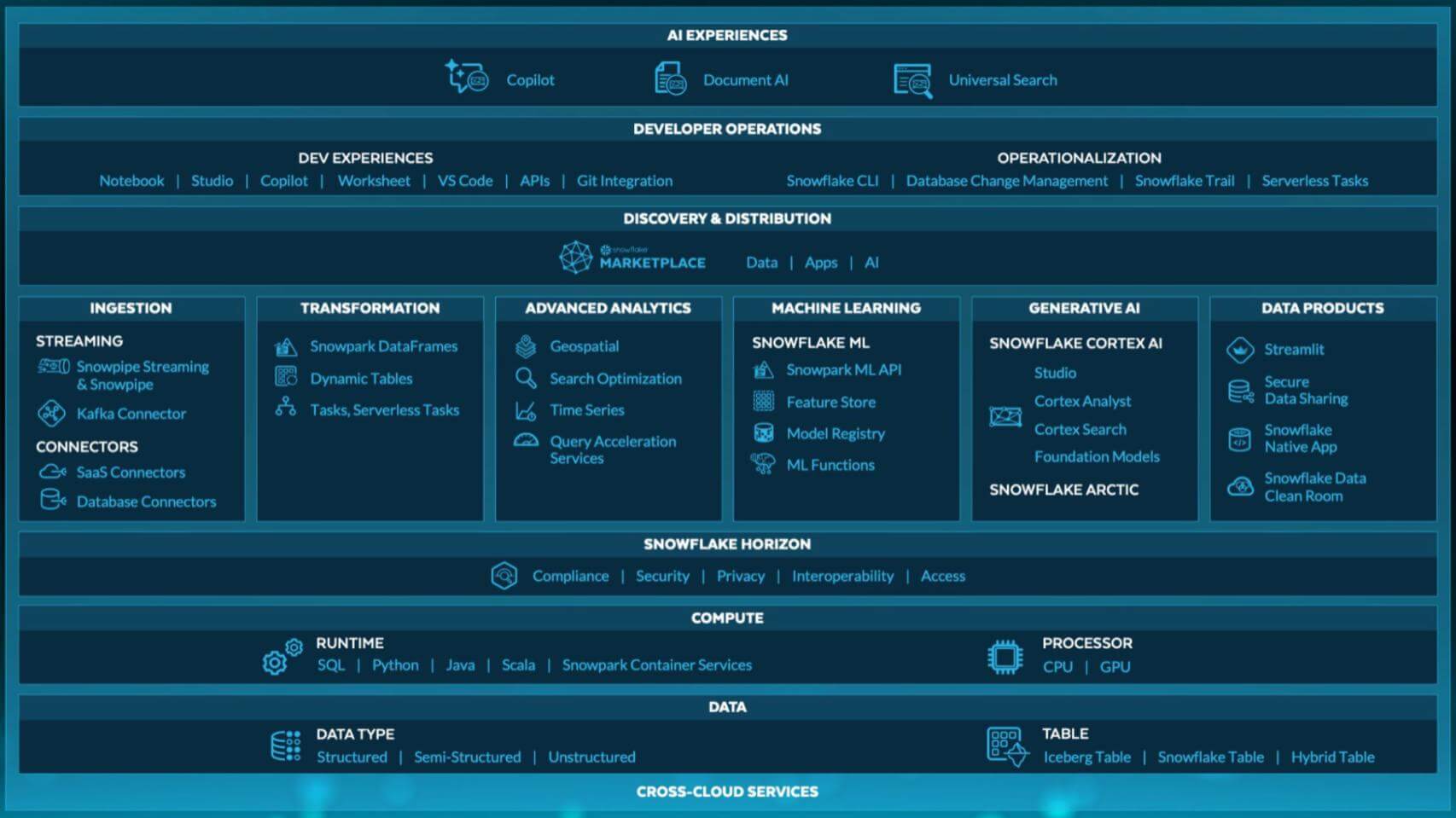The height and width of the screenshot is (818, 1456).
Task: Click the Geospatial icon in Advanced Analytics
Action: pyautogui.click(x=526, y=346)
